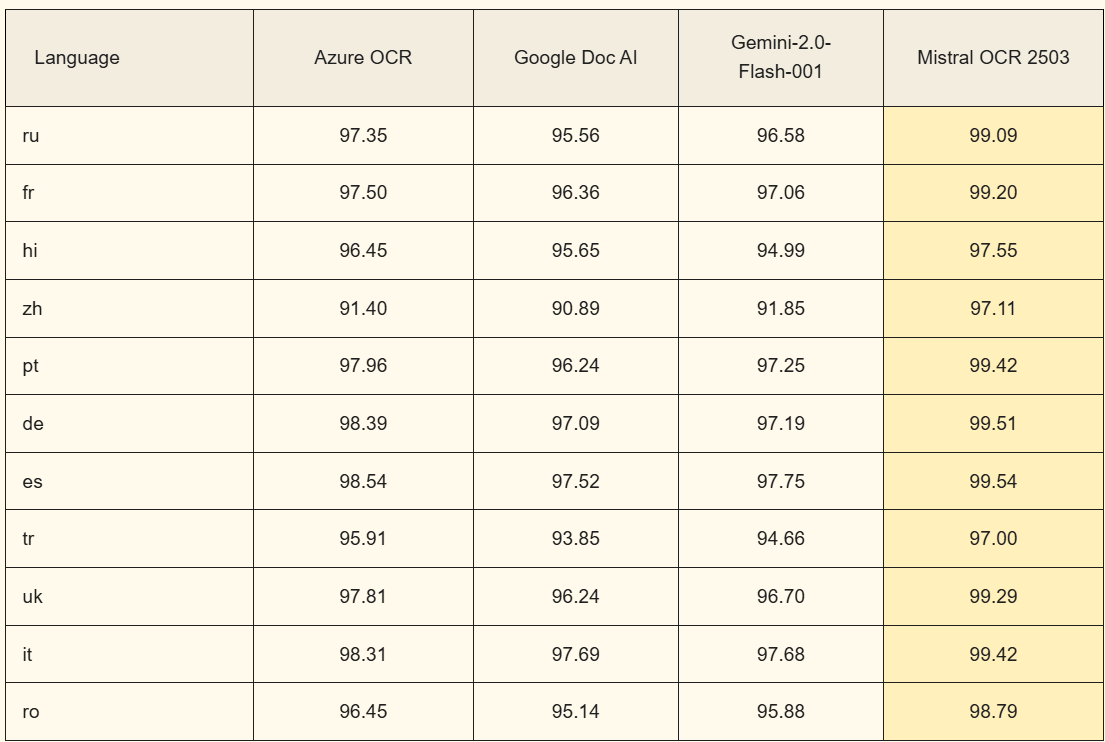
Task: Select the Google Doc AI header cell
Action: pos(576,58)
